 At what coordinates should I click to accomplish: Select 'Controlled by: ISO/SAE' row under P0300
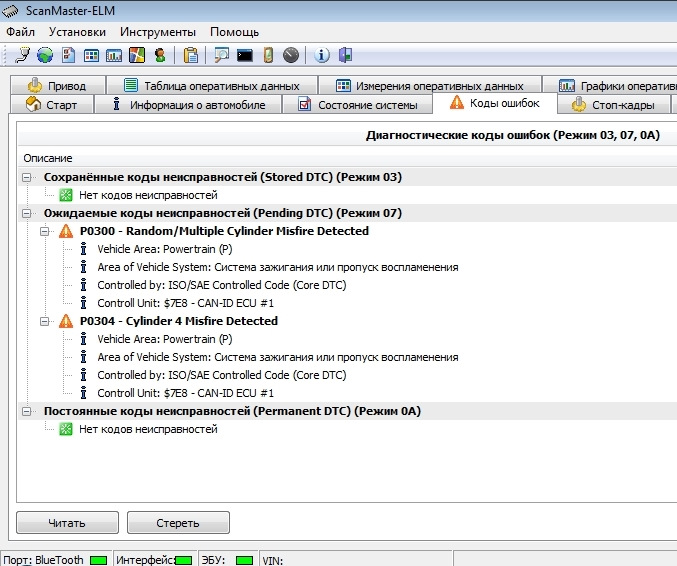(221, 285)
